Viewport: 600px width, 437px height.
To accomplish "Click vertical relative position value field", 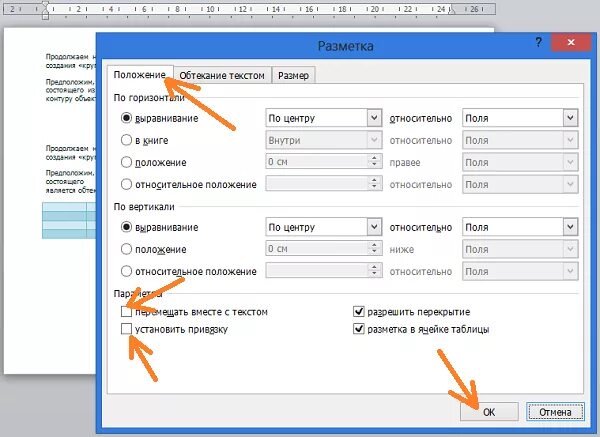I will click(316, 271).
